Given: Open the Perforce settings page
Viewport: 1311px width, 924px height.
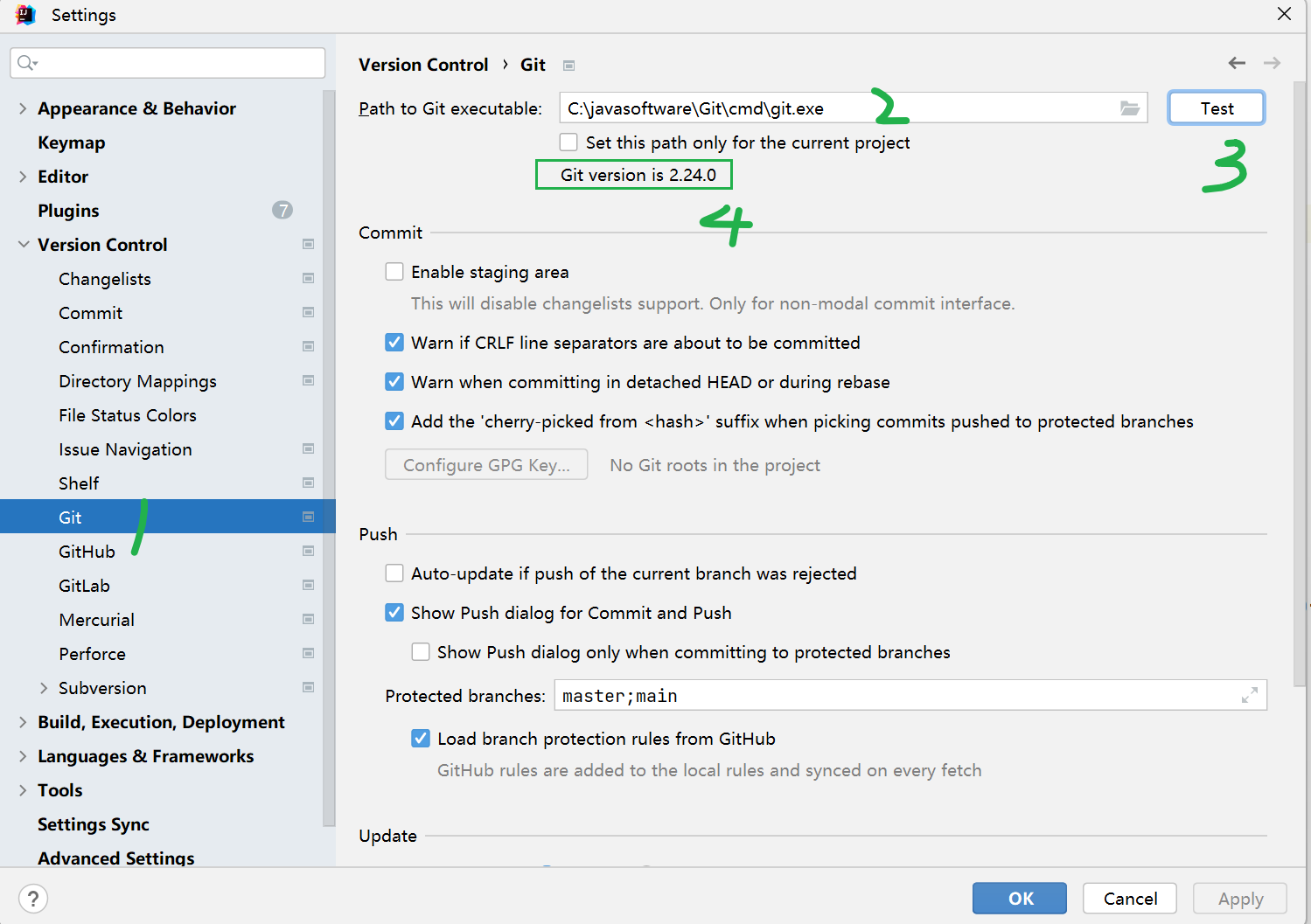Looking at the screenshot, I should tap(92, 654).
